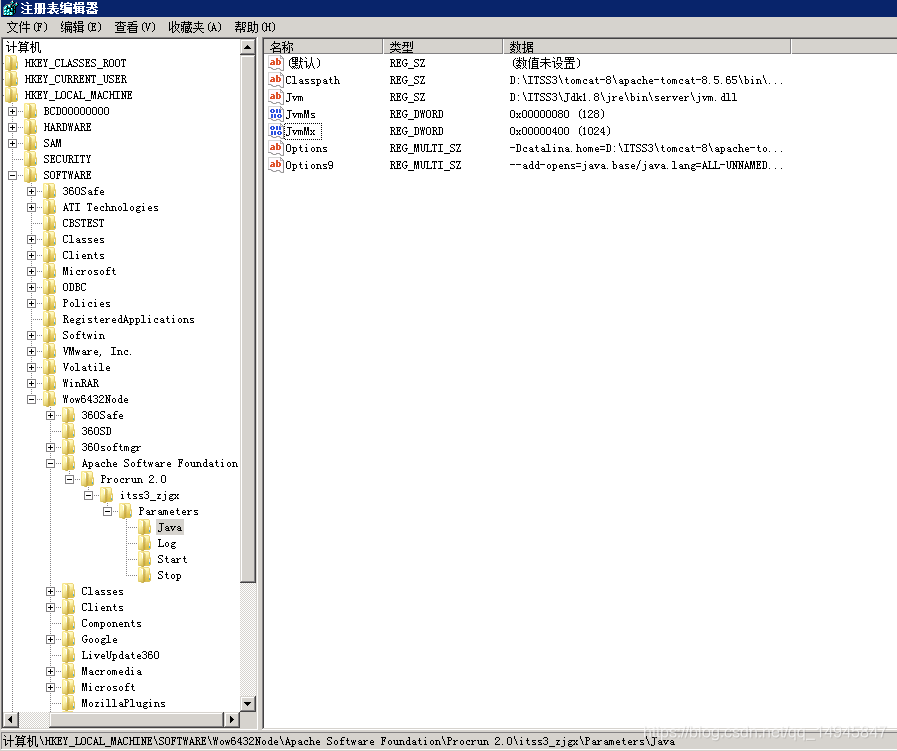The image size is (897, 751).
Task: Open the 查看(V) menu
Action: click(135, 27)
